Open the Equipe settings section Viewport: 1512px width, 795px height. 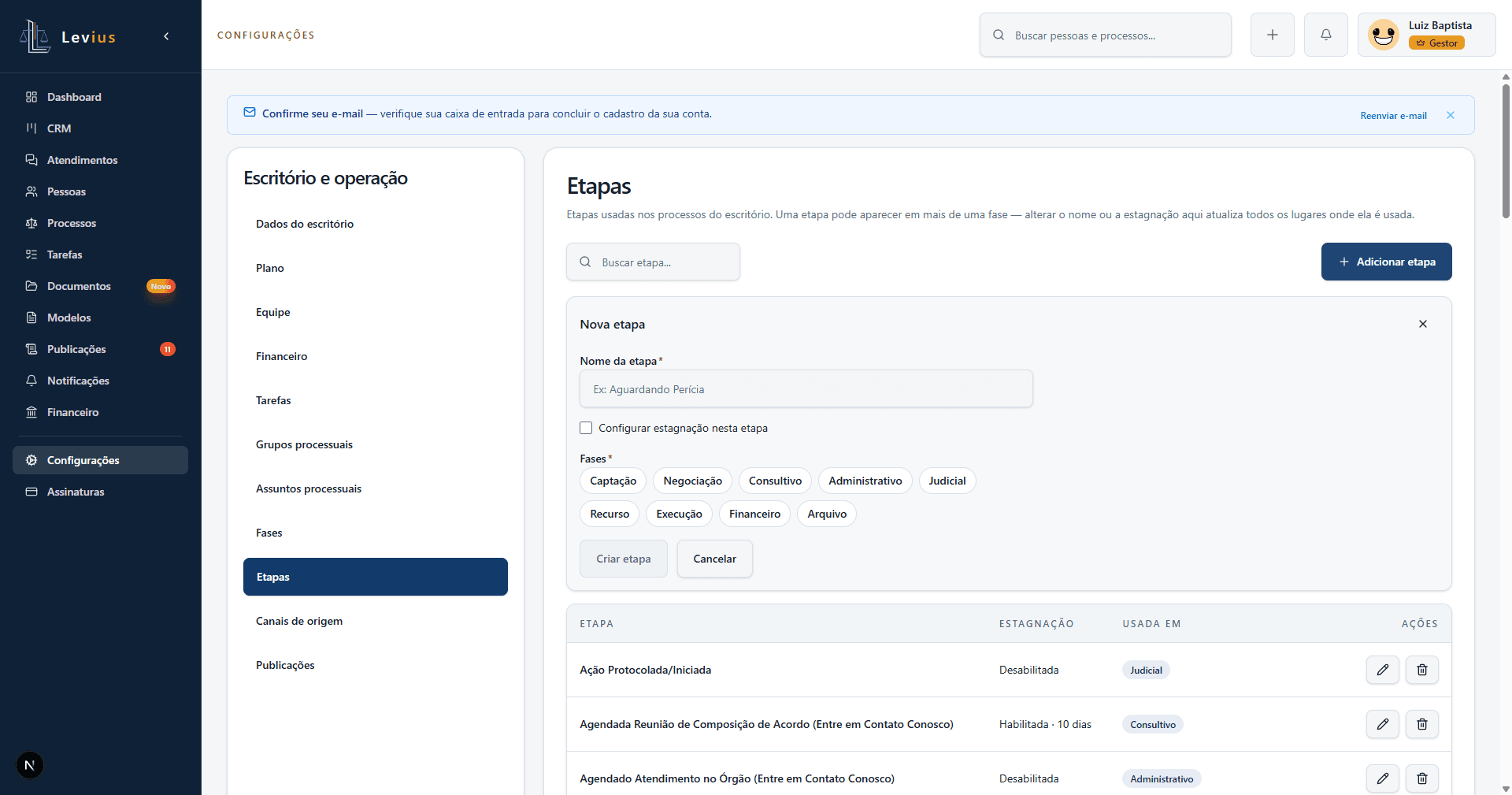pos(376,312)
